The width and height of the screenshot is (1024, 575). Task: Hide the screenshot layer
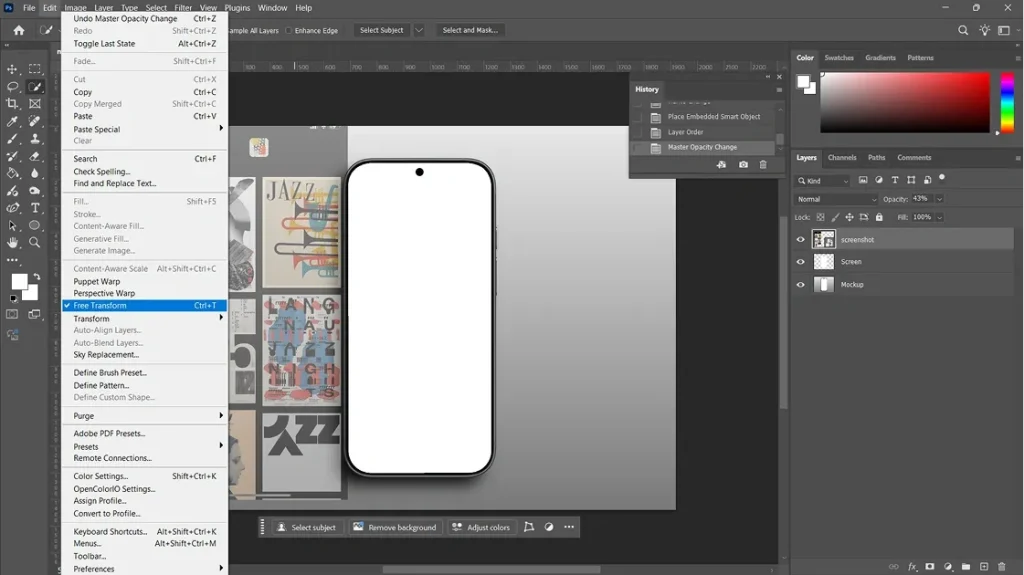coord(800,240)
